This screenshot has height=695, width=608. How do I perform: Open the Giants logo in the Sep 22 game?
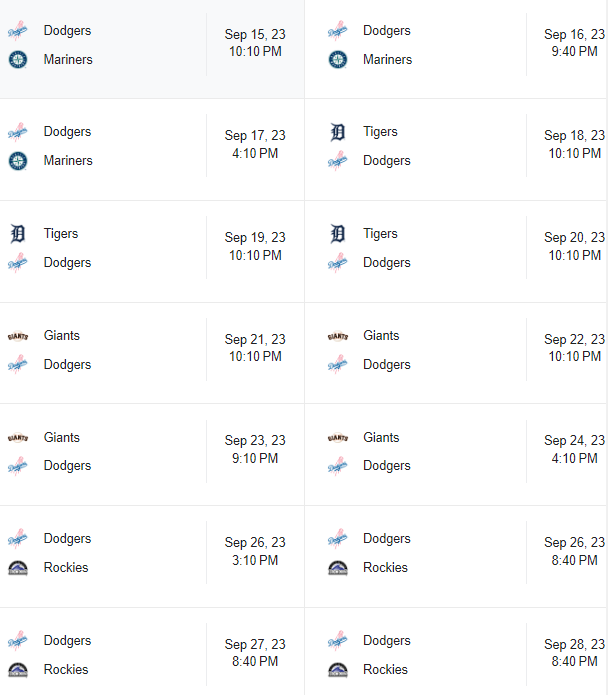pos(338,336)
